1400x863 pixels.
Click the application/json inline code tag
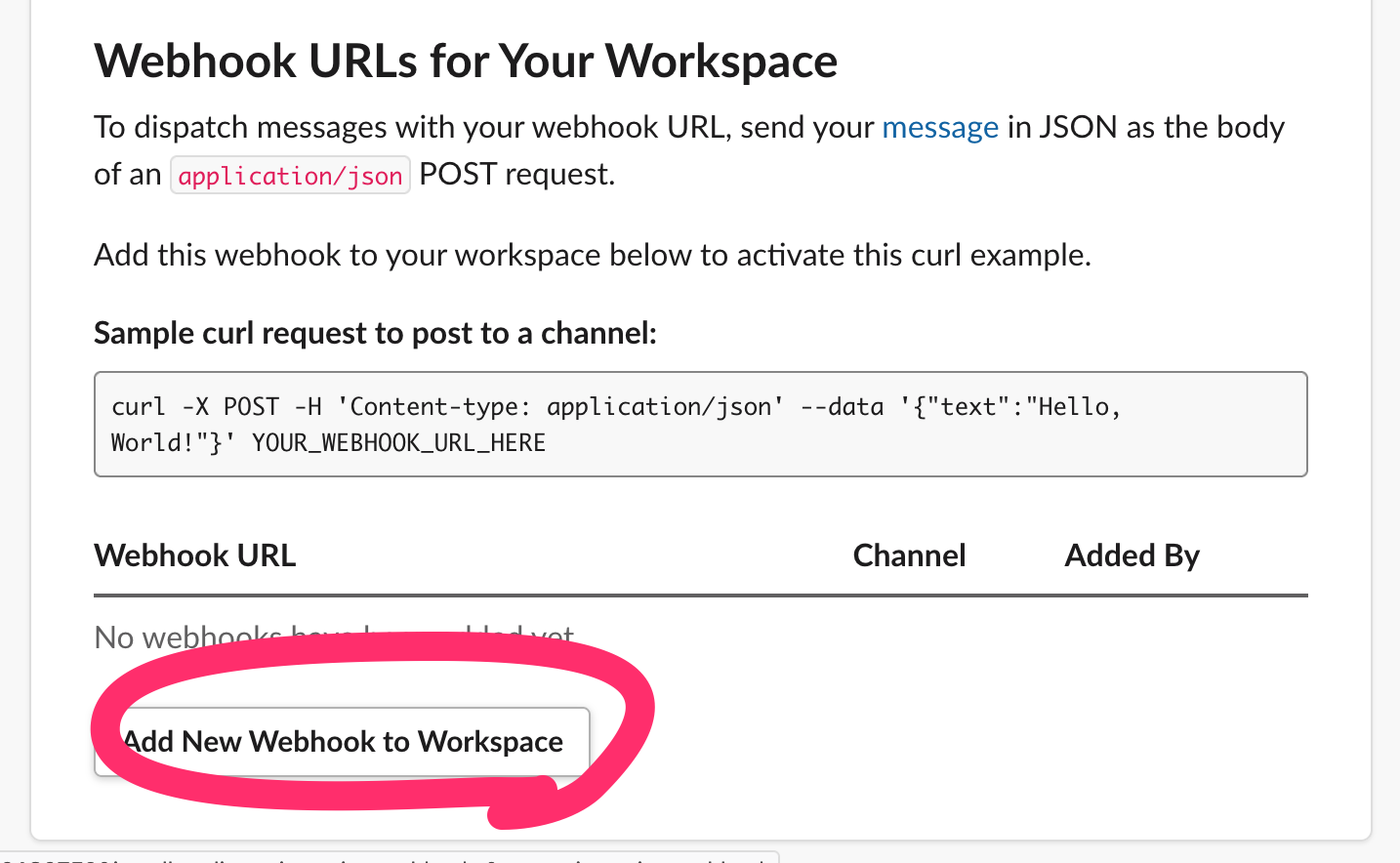click(290, 176)
